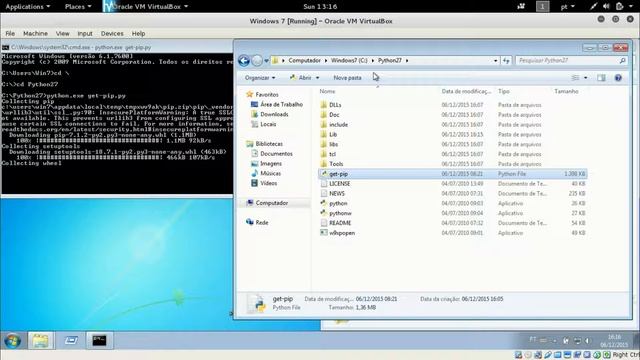Screen dimensions: 640x360
Task: Click Explorer forward arrow button
Action: pos(257,61)
